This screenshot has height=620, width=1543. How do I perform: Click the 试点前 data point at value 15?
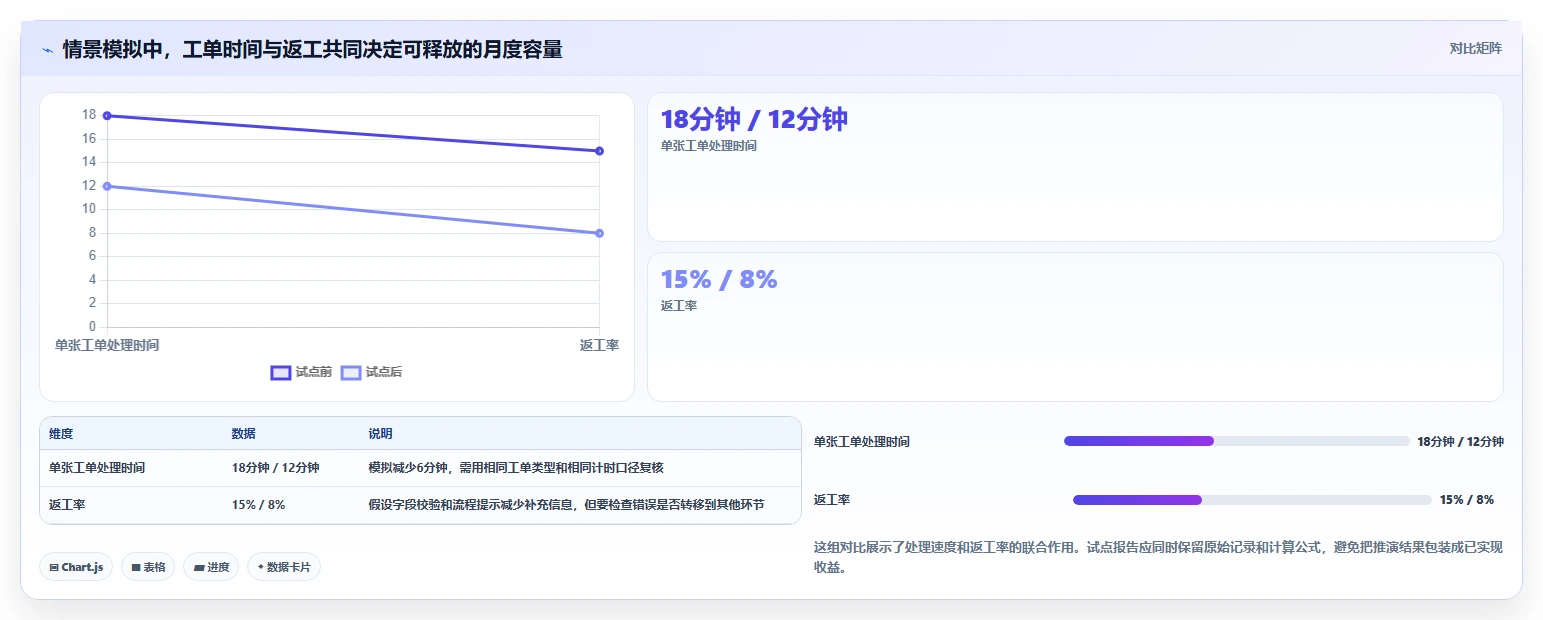coord(599,151)
